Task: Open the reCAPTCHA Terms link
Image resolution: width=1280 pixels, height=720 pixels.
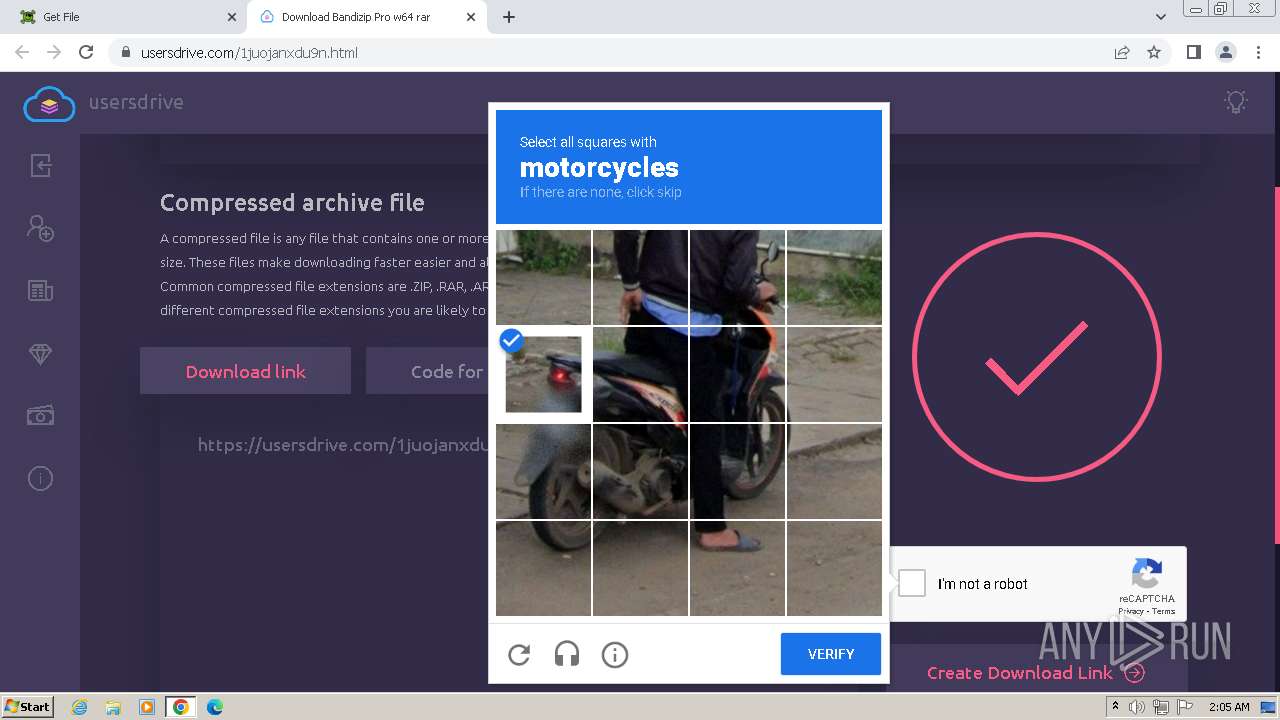Action: click(x=1164, y=611)
